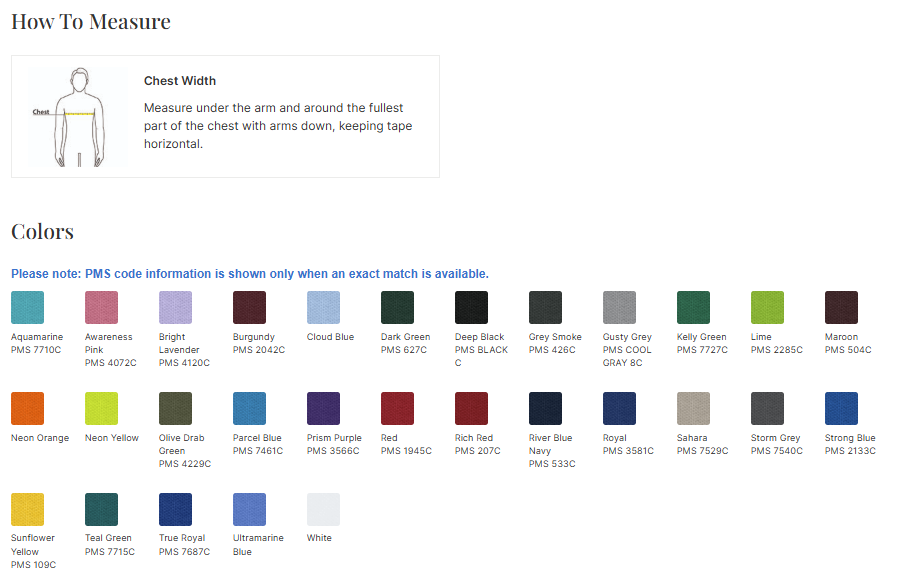Select the Neon Orange swatch
The width and height of the screenshot is (916, 585).
pyautogui.click(x=27, y=409)
